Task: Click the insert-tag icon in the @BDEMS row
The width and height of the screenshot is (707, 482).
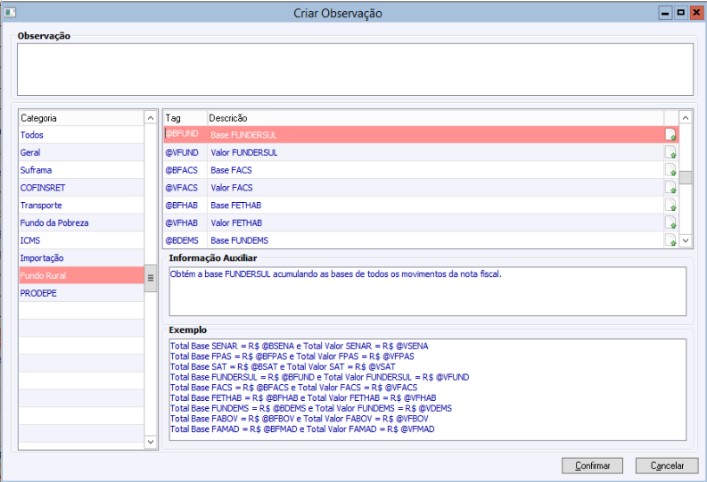Action: coord(671,240)
